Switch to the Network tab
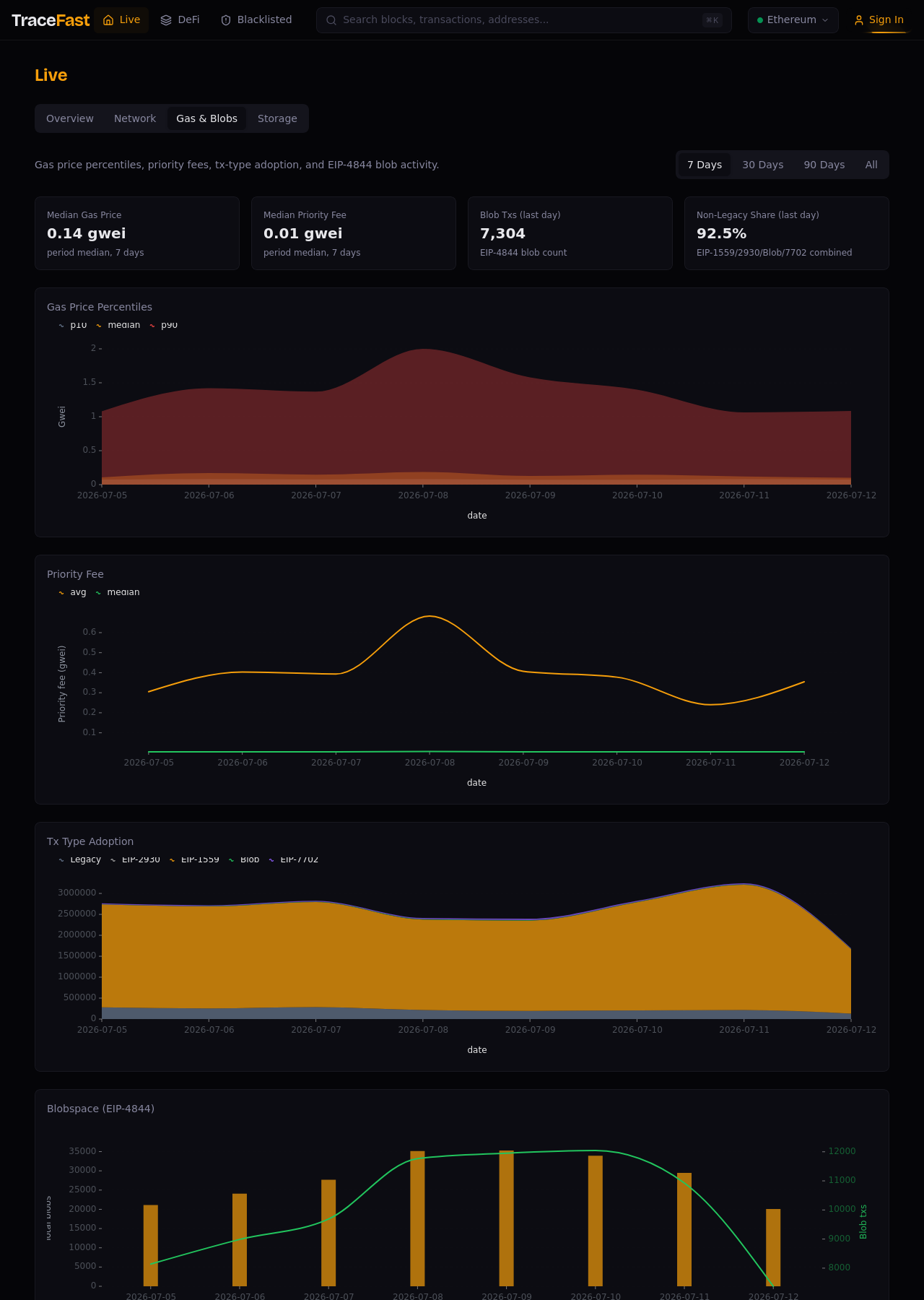Screen dimensions: 924x1300 135,118
